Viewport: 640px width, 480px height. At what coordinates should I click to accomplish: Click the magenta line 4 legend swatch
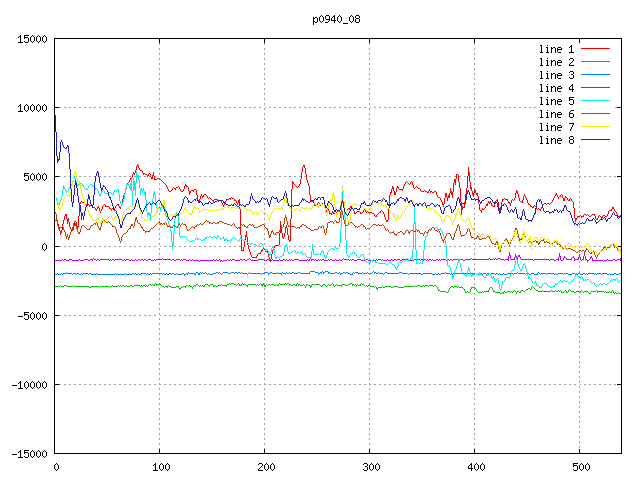(596, 88)
